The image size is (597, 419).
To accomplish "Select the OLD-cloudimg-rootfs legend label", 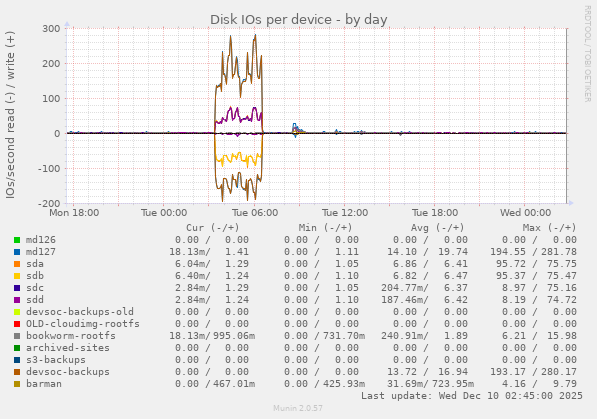I will [x=83, y=324].
